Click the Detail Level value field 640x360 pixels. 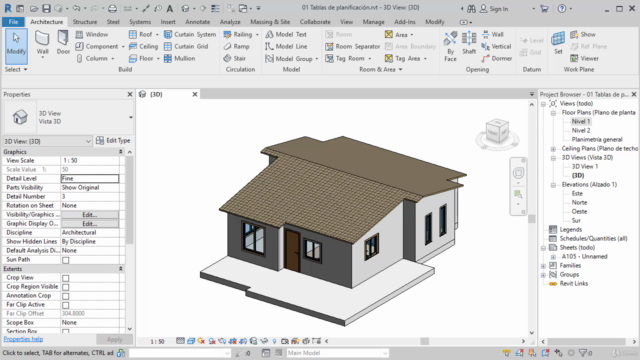tap(90, 178)
